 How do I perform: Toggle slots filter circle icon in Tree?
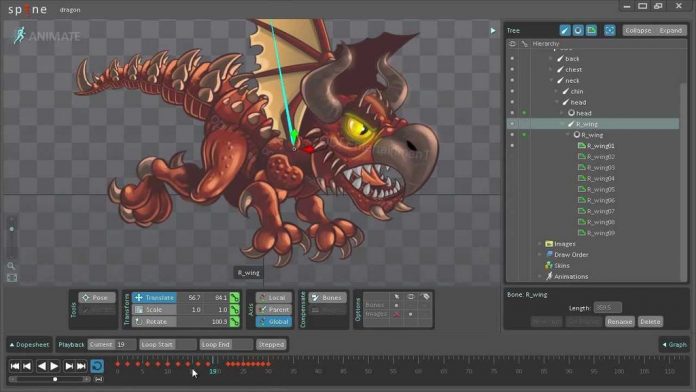(578, 30)
